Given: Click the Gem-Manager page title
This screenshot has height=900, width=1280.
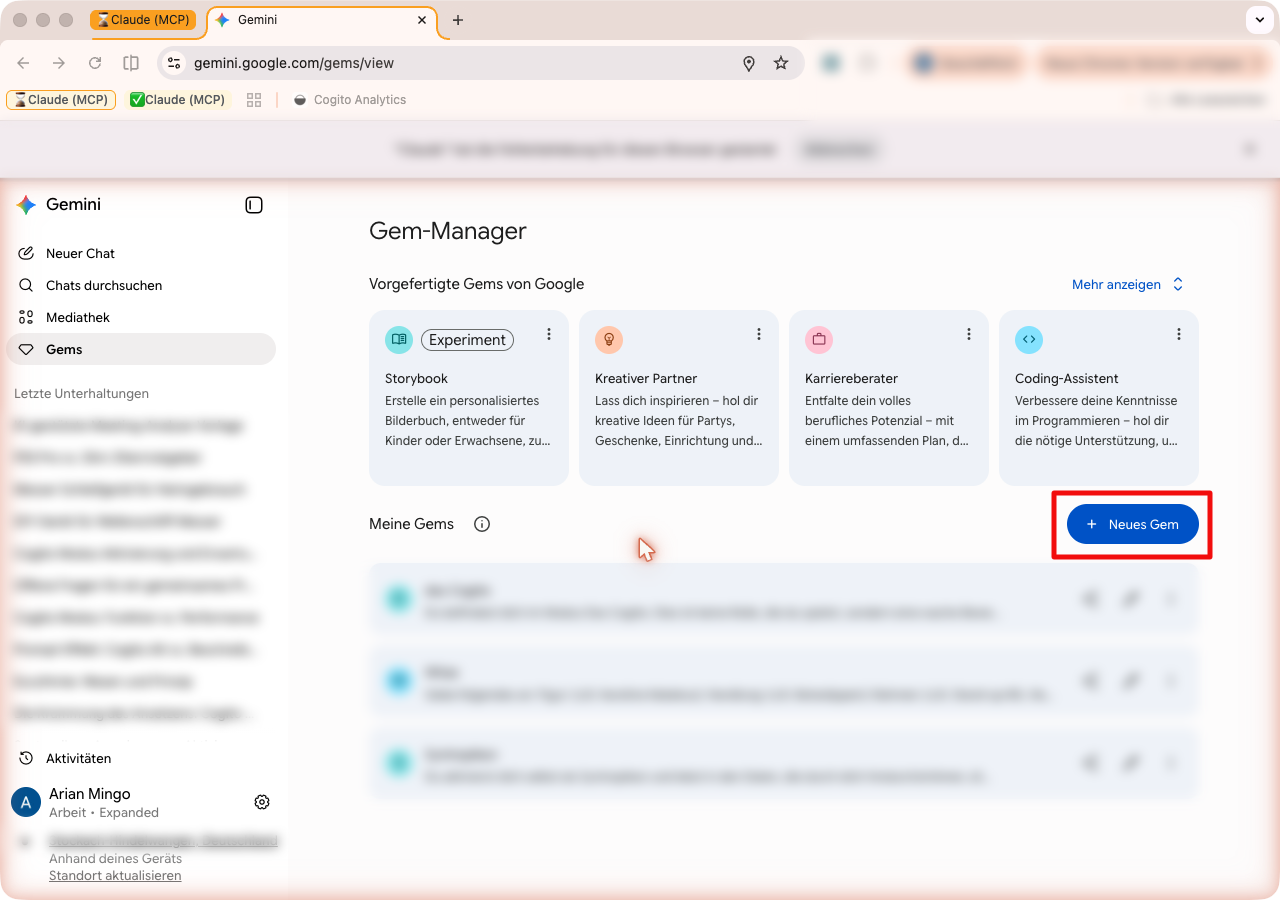Looking at the screenshot, I should 448,231.
